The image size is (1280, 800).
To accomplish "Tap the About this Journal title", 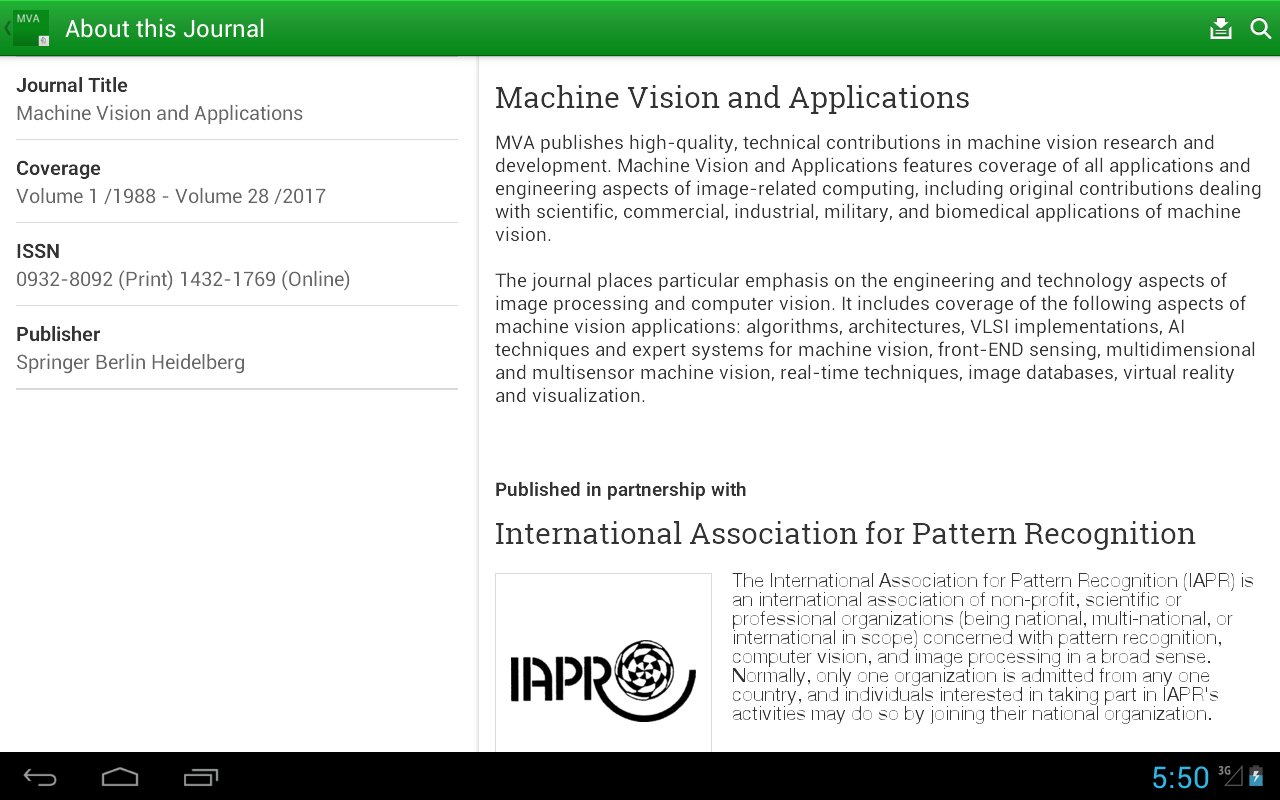I will [165, 28].
